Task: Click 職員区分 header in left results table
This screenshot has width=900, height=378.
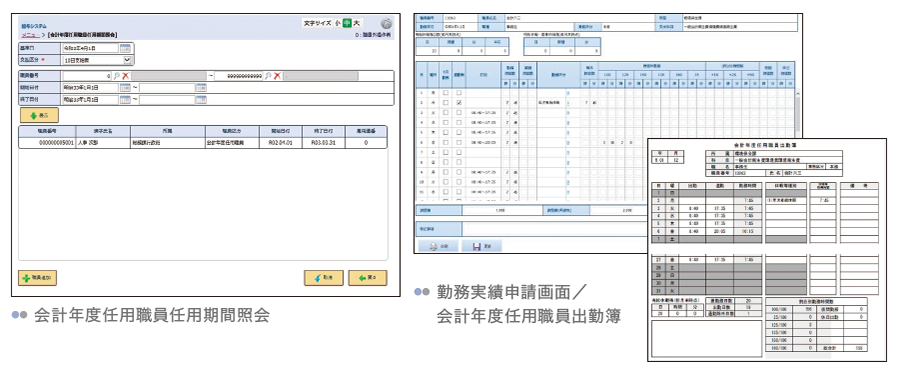Action: click(232, 131)
